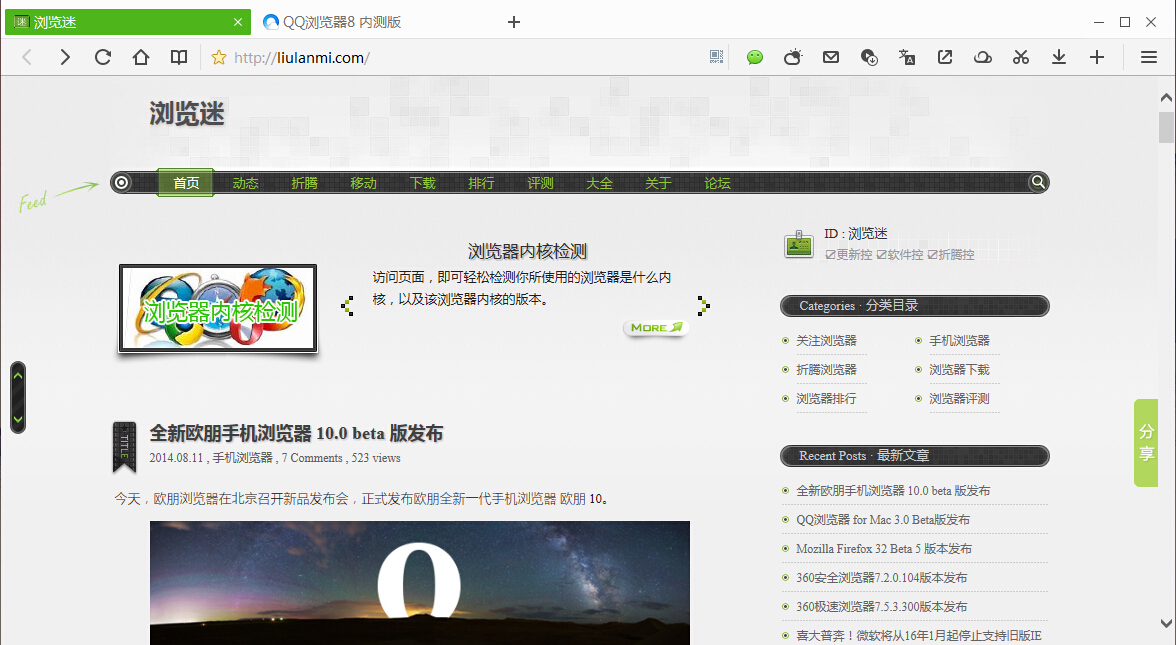Click the translate page icon
1176x645 pixels.
907,57
